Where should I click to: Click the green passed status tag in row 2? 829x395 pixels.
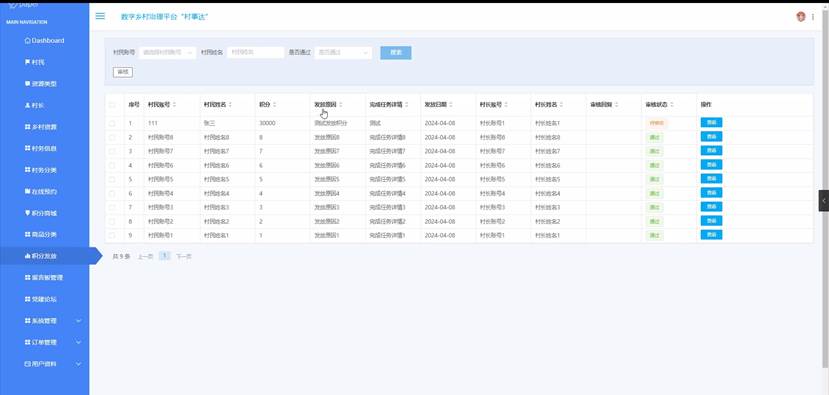coord(654,137)
